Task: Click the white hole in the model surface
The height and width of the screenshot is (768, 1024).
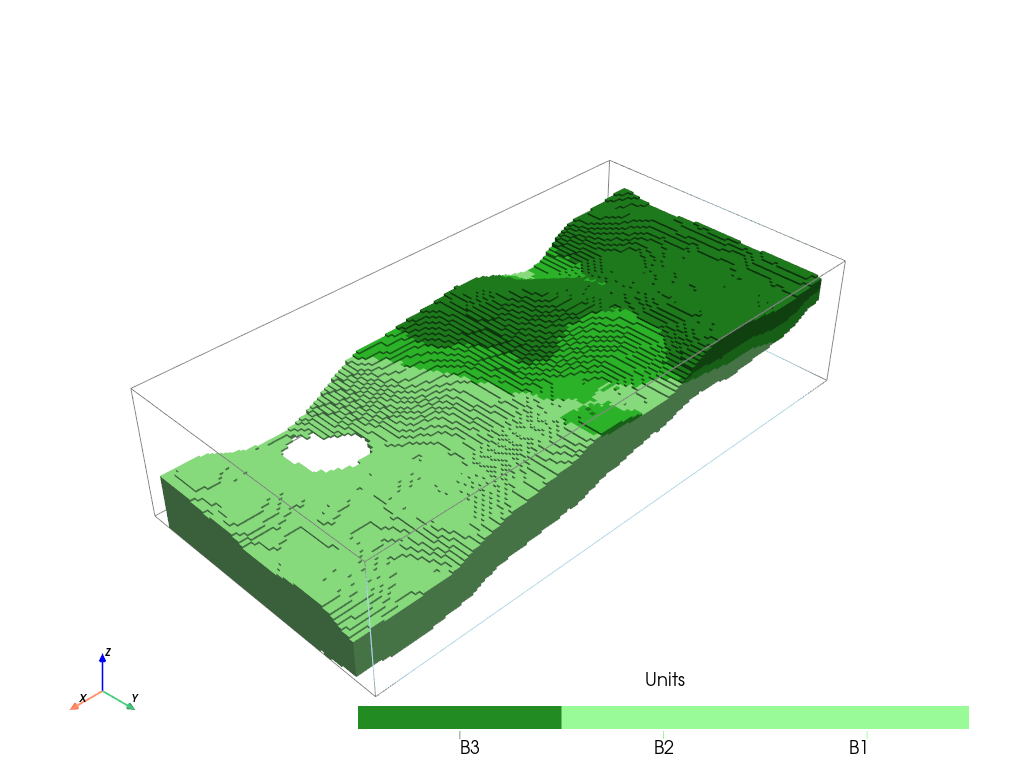Action: click(327, 452)
